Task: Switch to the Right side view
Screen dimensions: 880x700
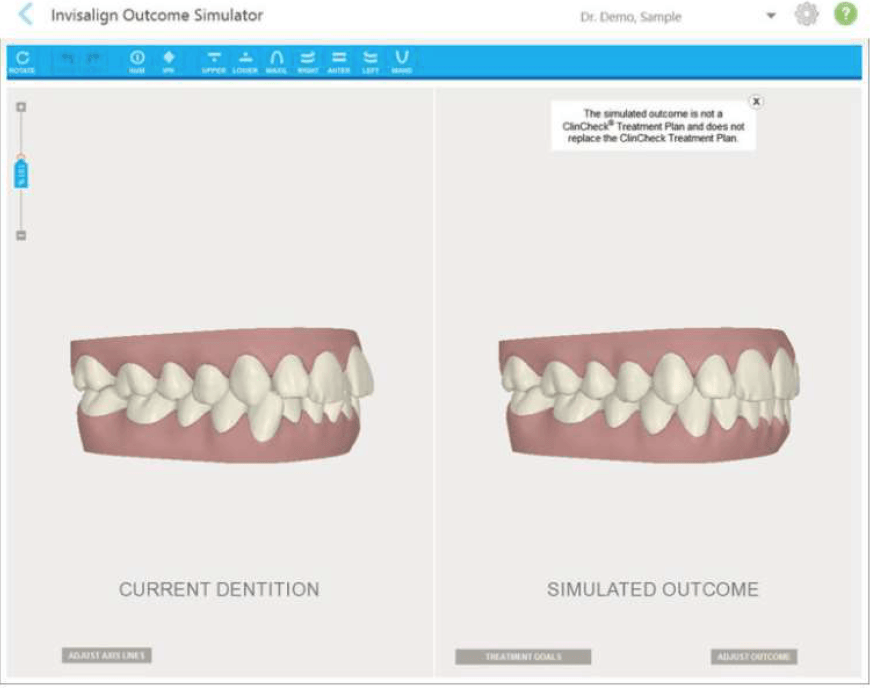Action: click(x=308, y=62)
